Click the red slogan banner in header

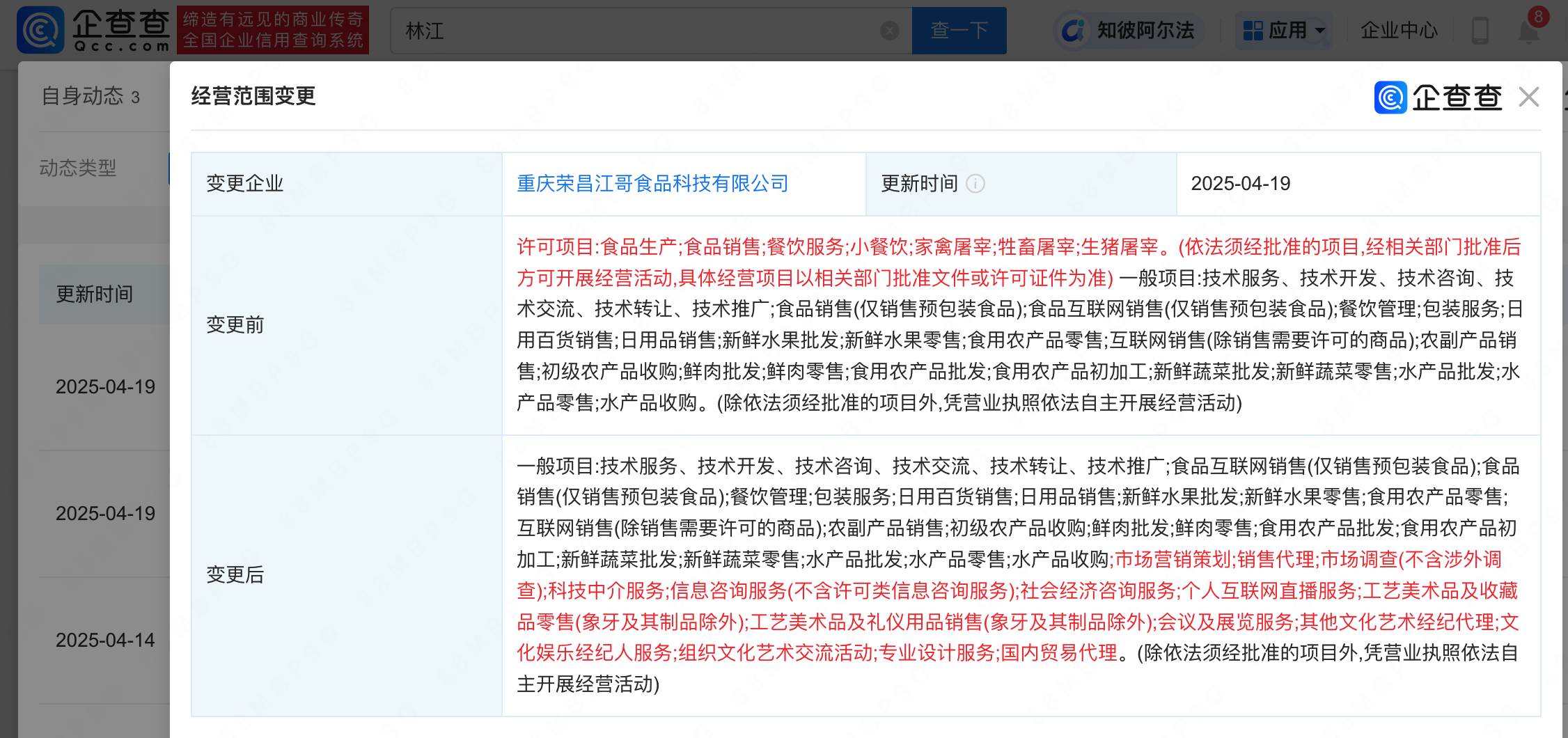point(273,30)
